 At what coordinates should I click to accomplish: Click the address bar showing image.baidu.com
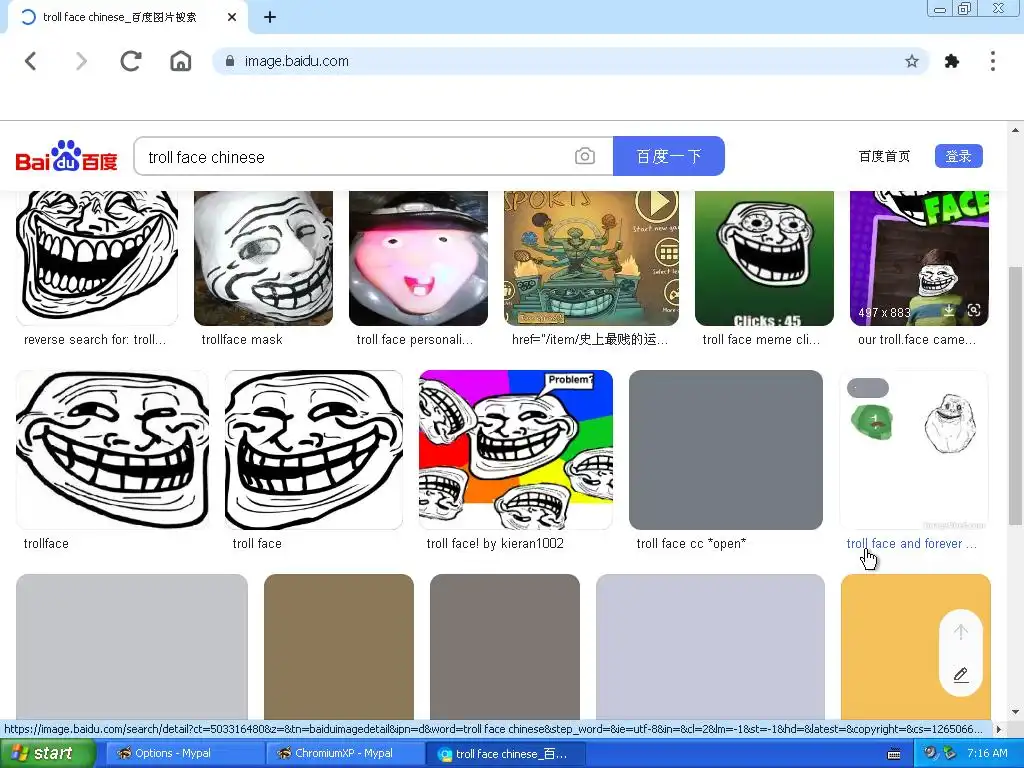click(x=569, y=61)
